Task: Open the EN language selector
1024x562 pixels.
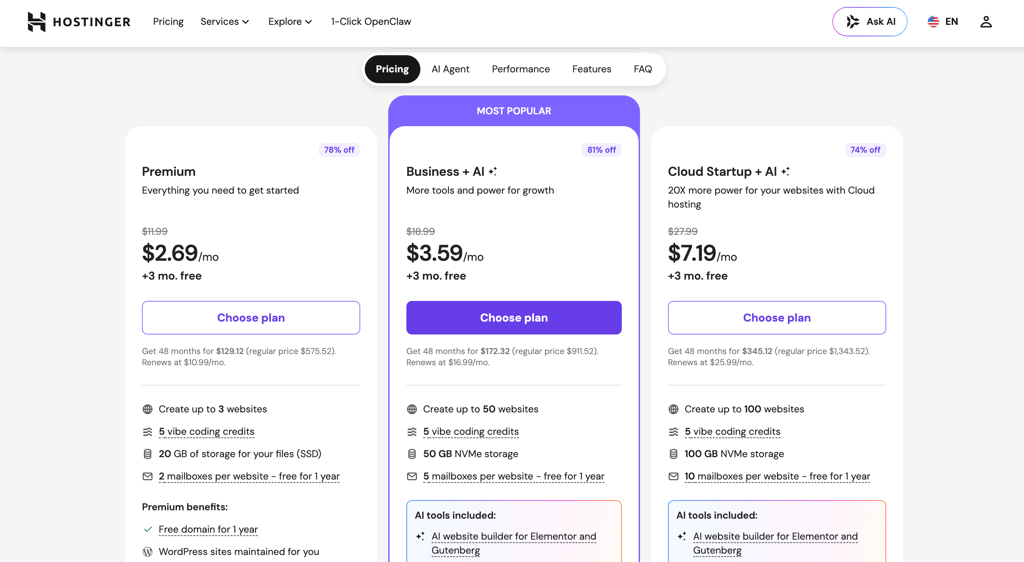Action: 943,22
